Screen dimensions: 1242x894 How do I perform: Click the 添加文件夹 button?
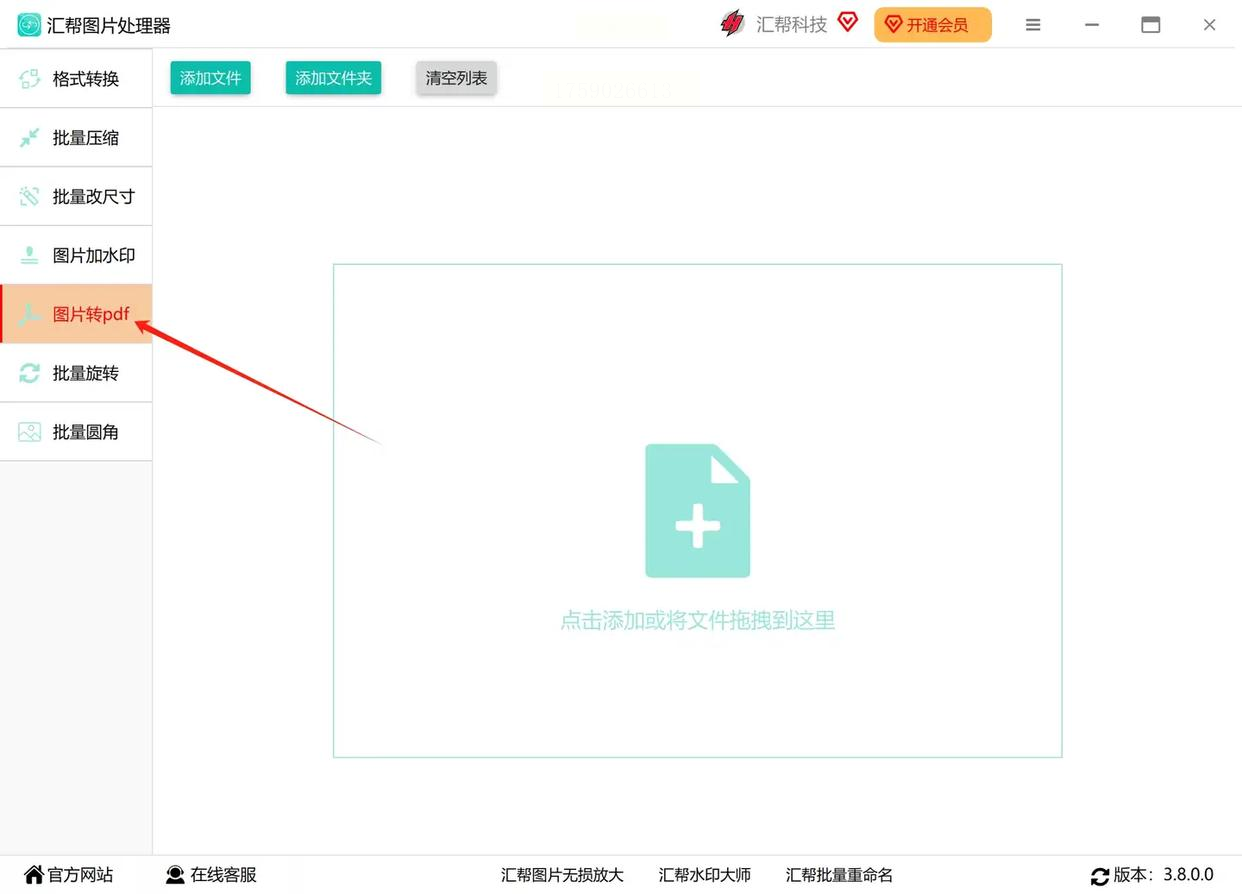333,78
